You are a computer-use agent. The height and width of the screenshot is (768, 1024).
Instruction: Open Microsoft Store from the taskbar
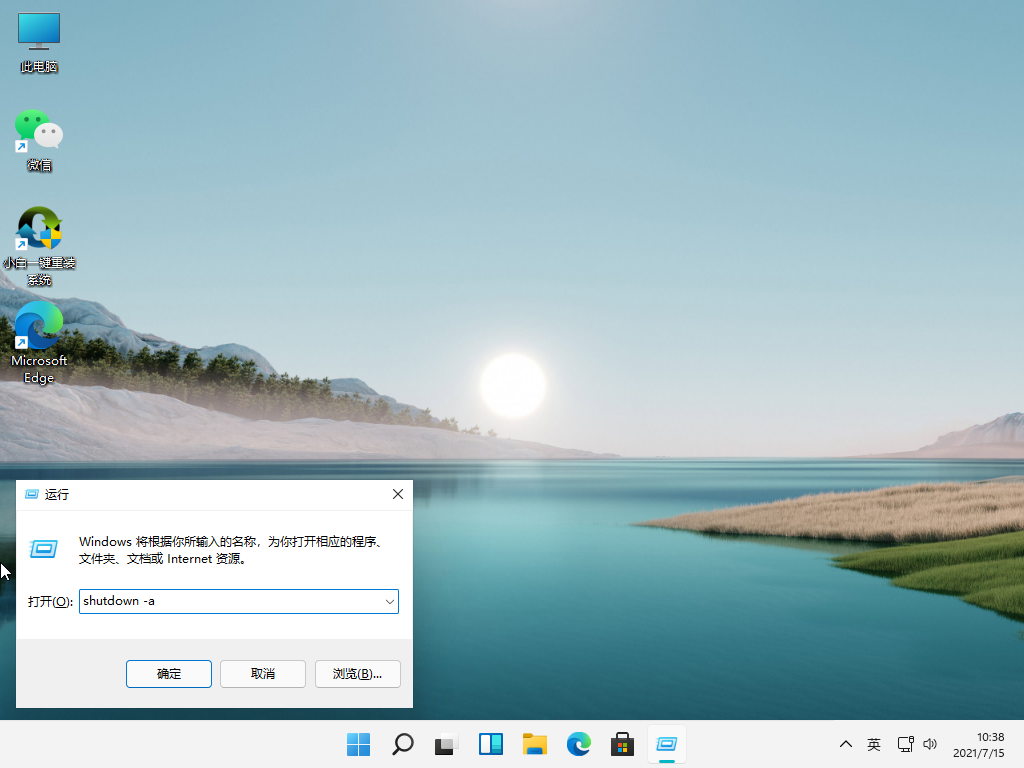(x=623, y=744)
